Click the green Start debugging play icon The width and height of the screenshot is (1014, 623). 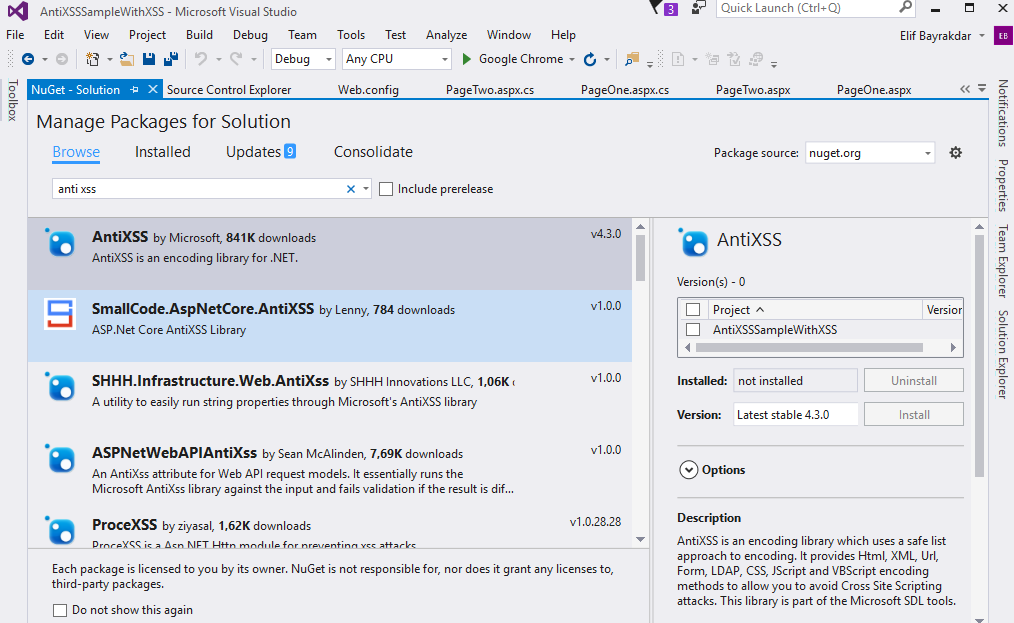click(466, 59)
